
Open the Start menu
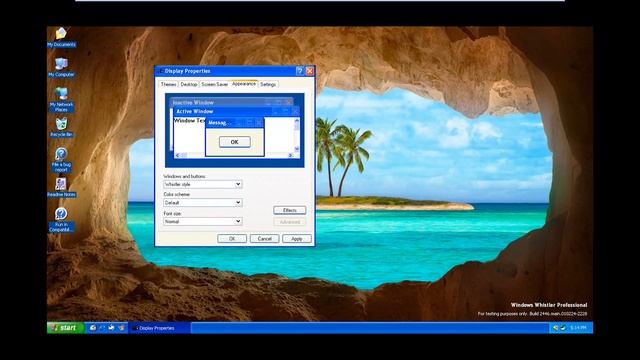pos(65,328)
